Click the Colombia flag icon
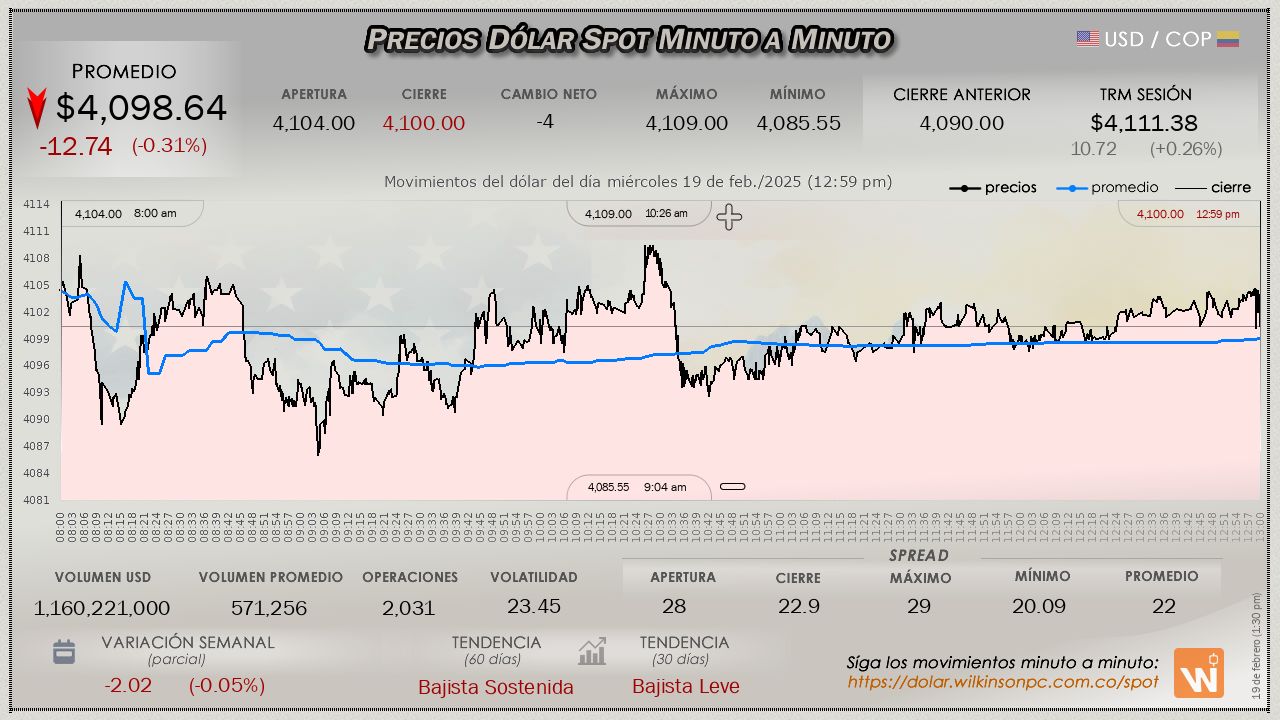 tap(1228, 39)
